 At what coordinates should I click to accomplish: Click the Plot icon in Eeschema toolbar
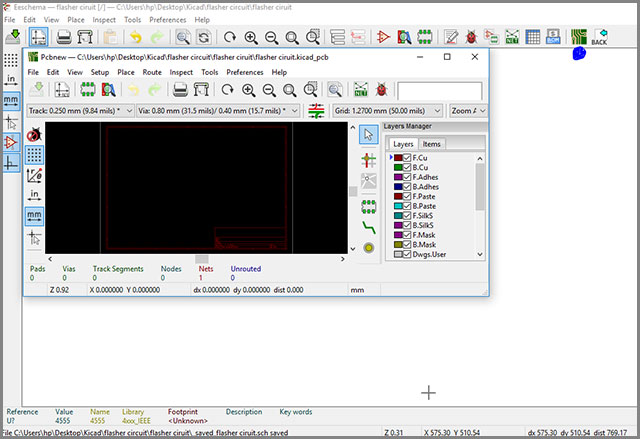click(x=85, y=37)
